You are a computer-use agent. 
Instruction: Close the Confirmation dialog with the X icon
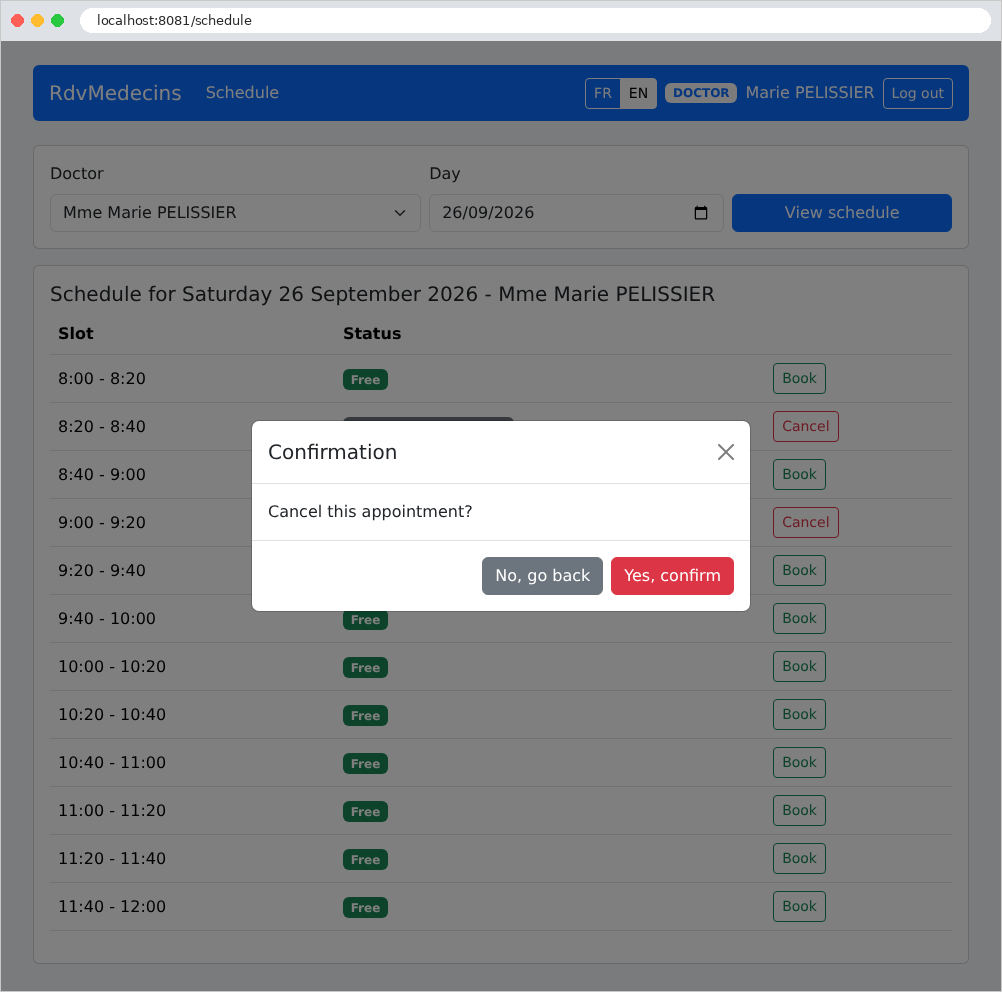pos(725,452)
